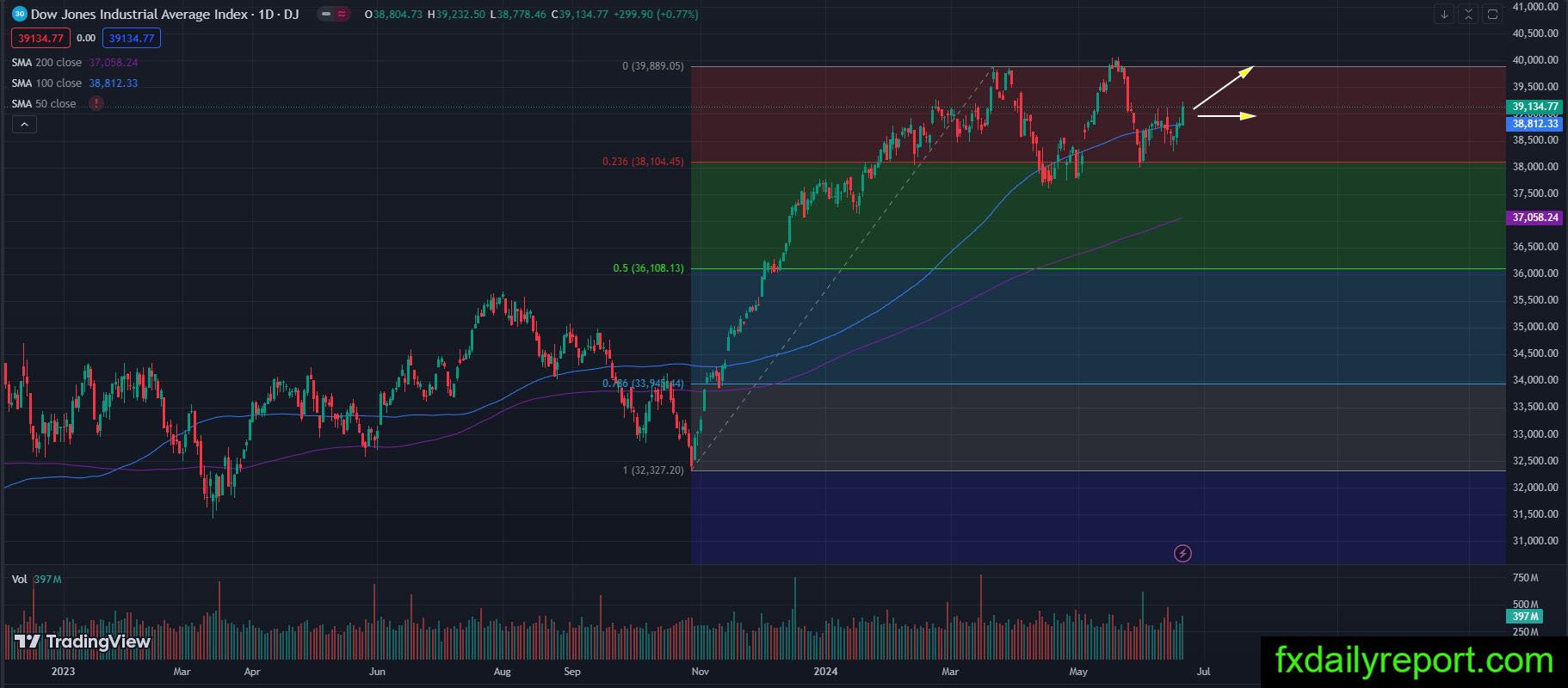
Task: Select the SMA 50 close indicator legend
Action: [44, 104]
